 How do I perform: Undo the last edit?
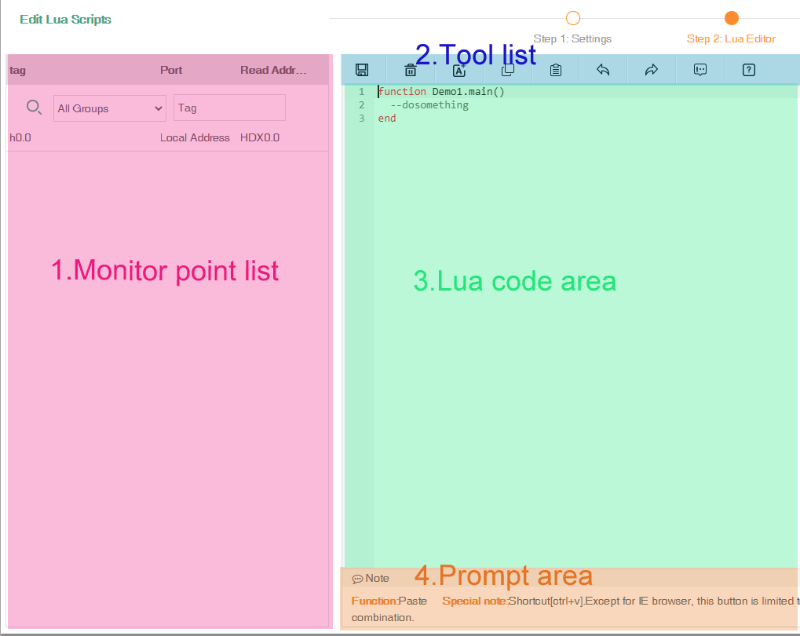603,70
